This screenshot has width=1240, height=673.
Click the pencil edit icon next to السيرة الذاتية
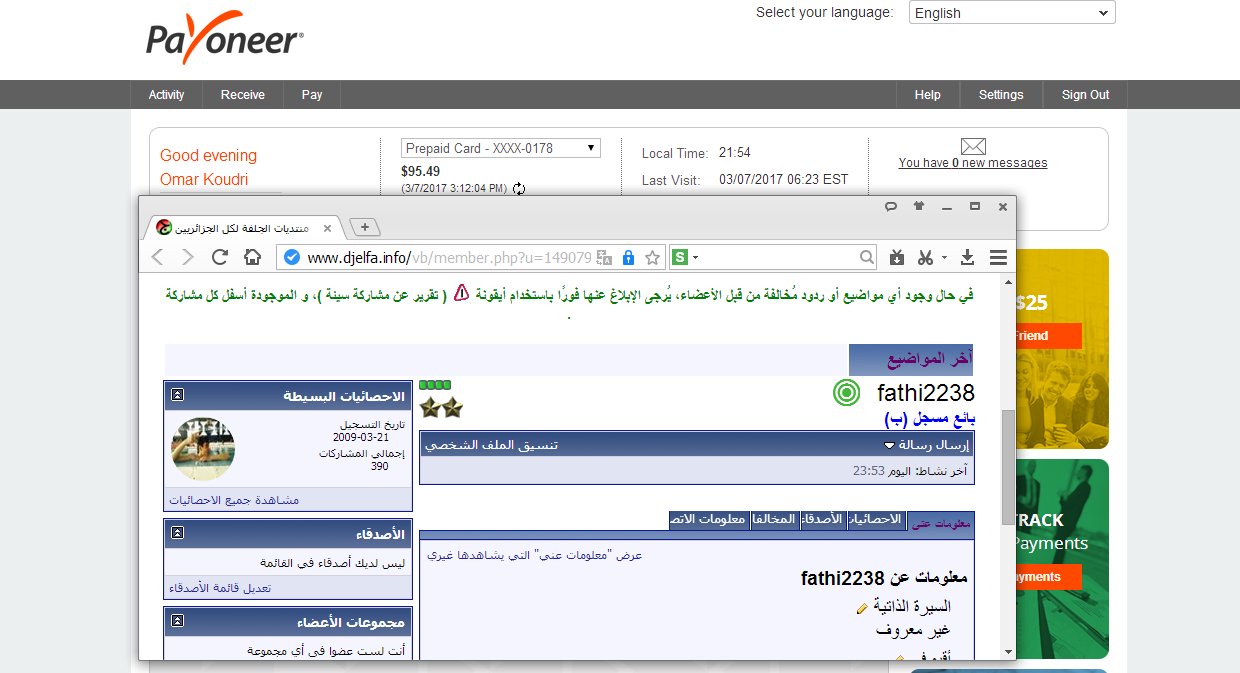[x=863, y=608]
